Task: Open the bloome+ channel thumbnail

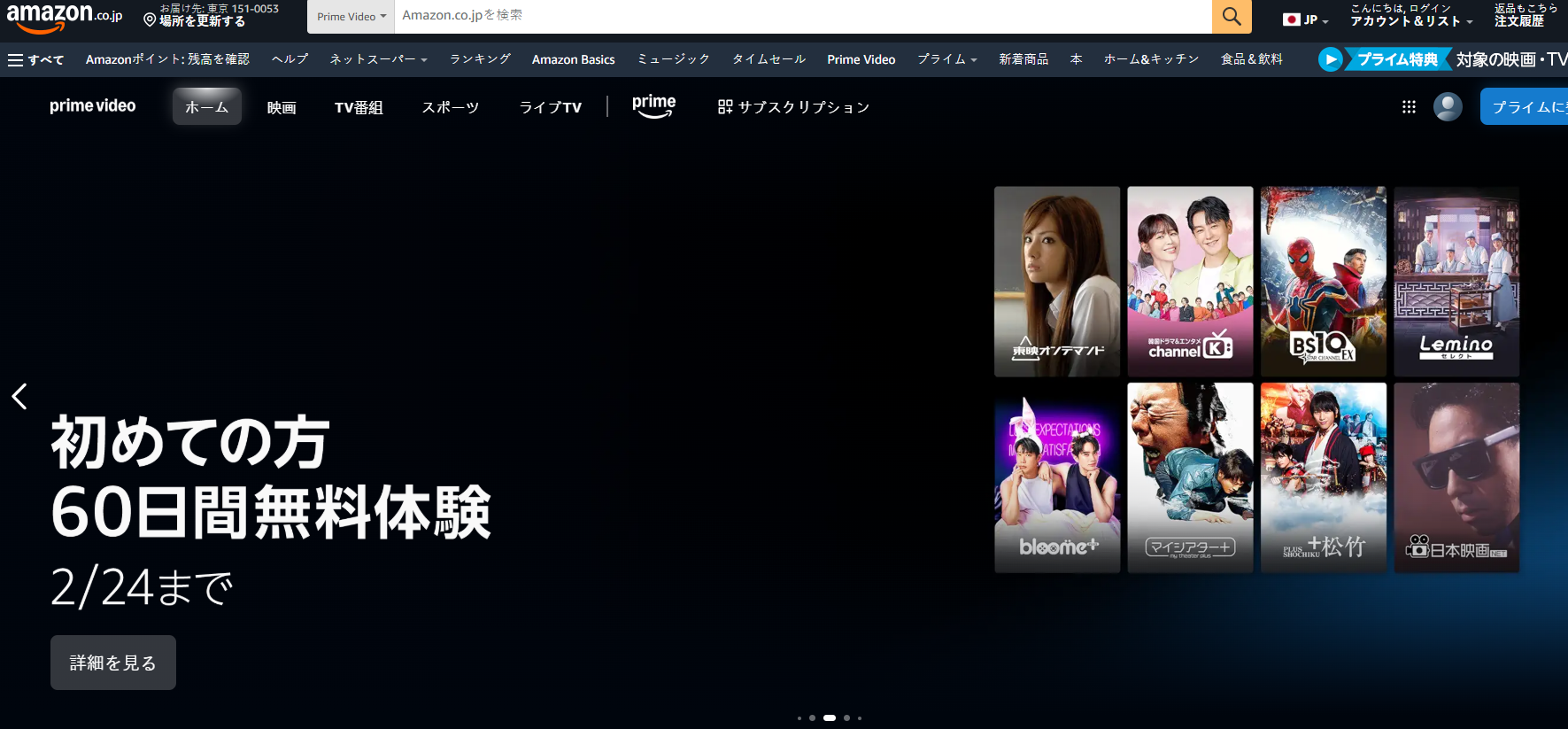Action: [1057, 477]
